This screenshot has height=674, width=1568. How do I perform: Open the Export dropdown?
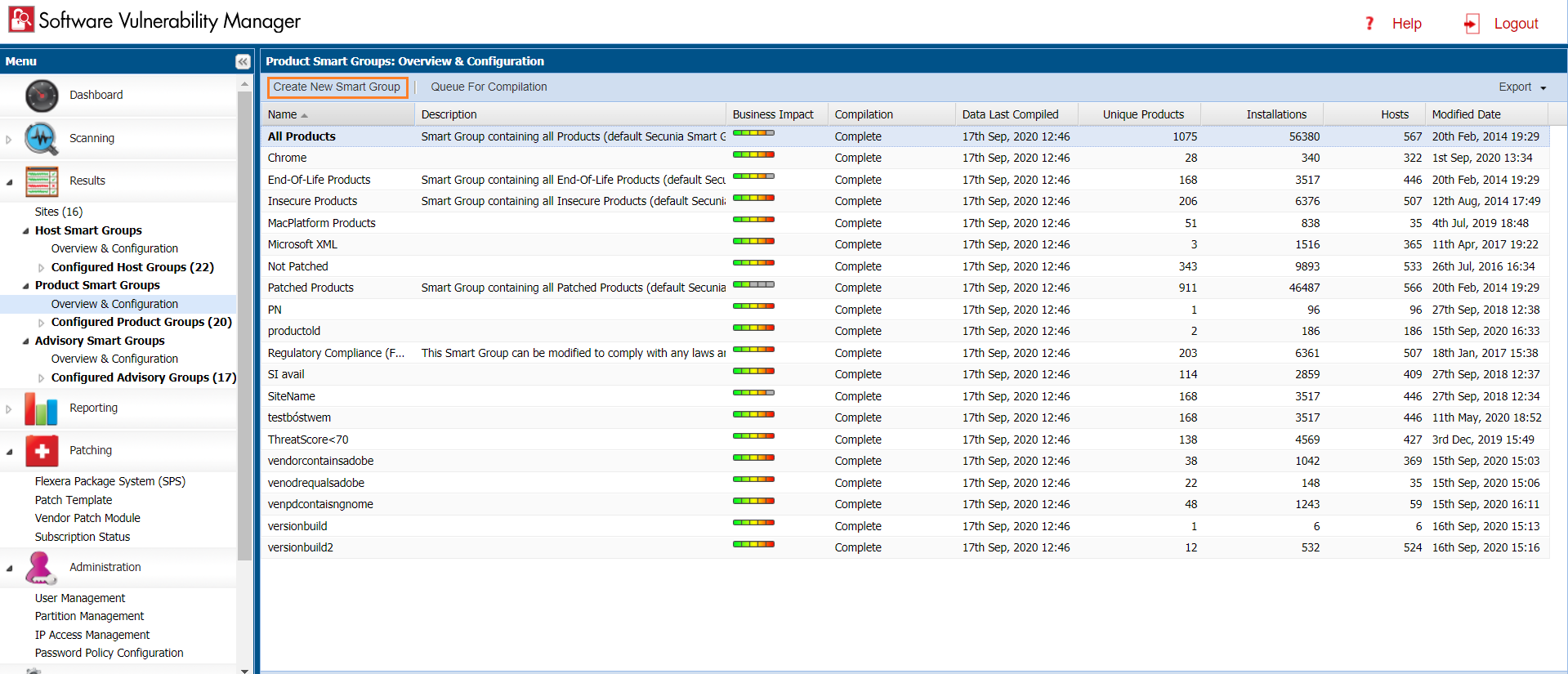tap(1521, 87)
